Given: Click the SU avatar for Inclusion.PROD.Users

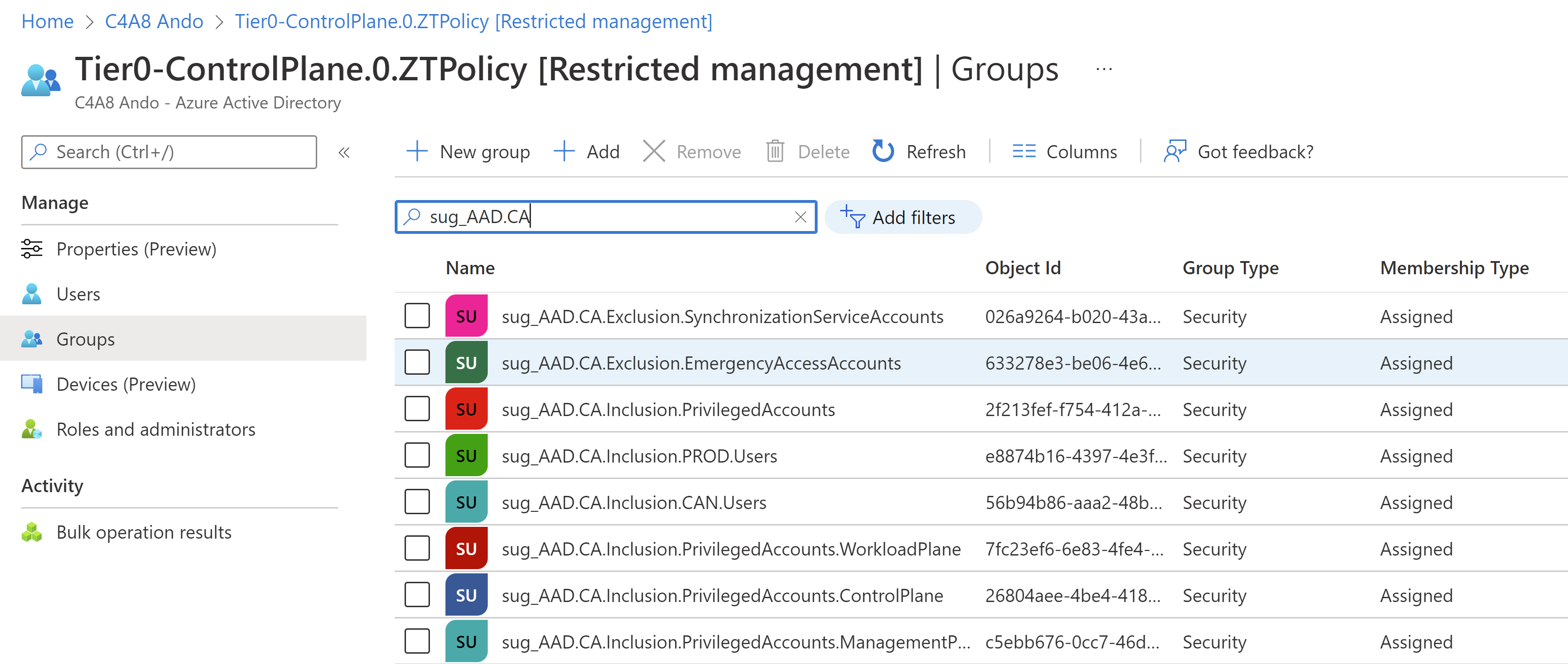Looking at the screenshot, I should pyautogui.click(x=466, y=455).
